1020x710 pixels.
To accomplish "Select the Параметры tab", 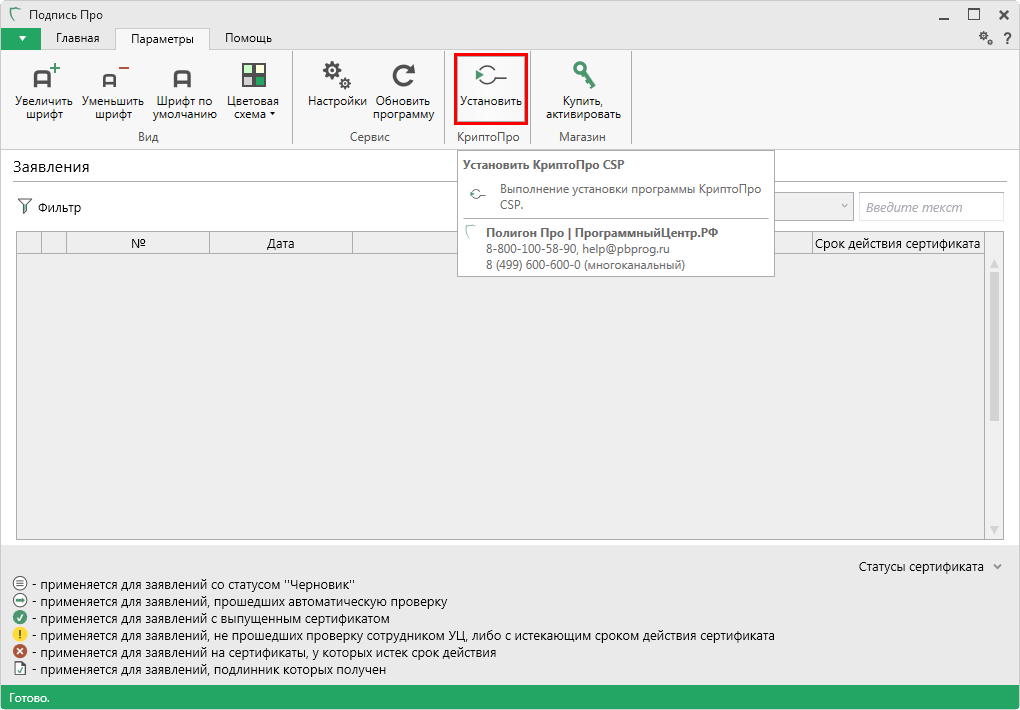I will pyautogui.click(x=162, y=39).
